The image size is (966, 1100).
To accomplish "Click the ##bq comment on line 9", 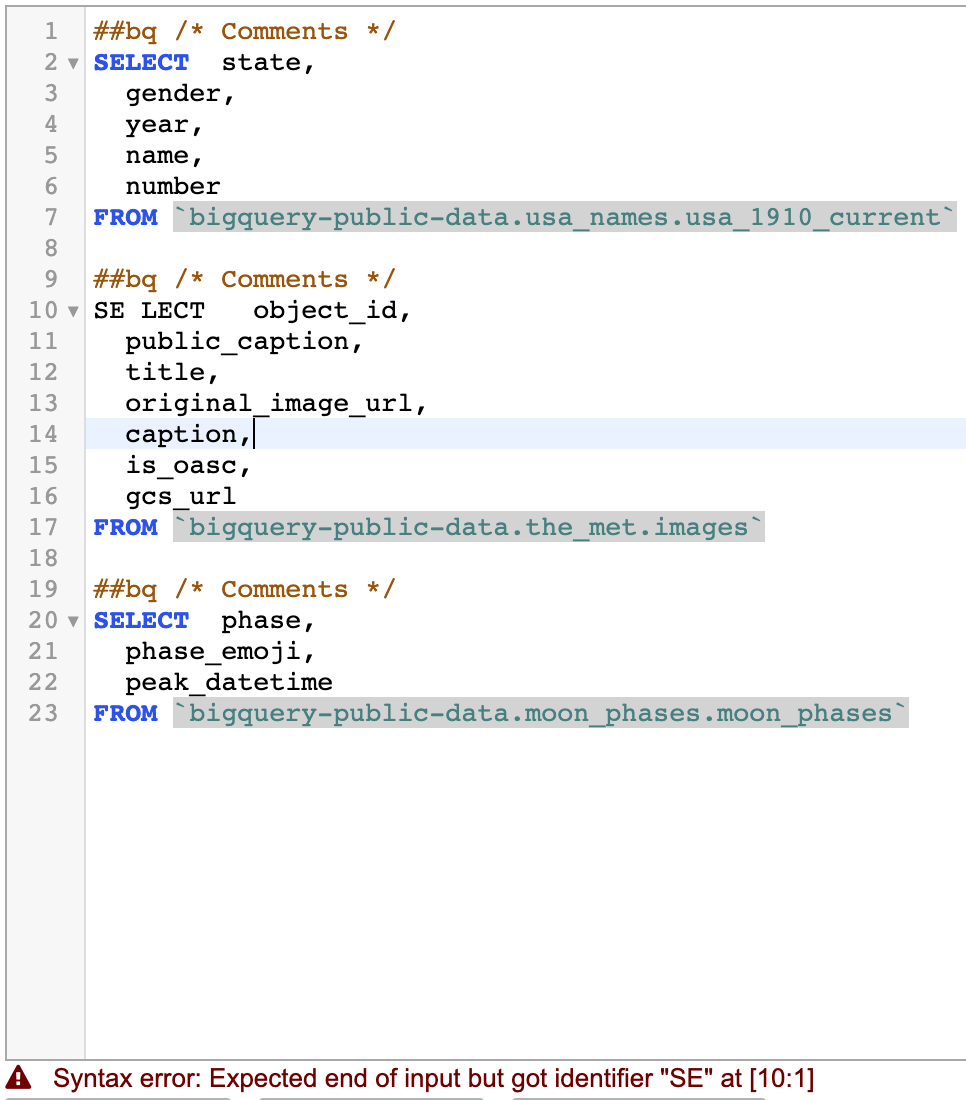I will 245,279.
